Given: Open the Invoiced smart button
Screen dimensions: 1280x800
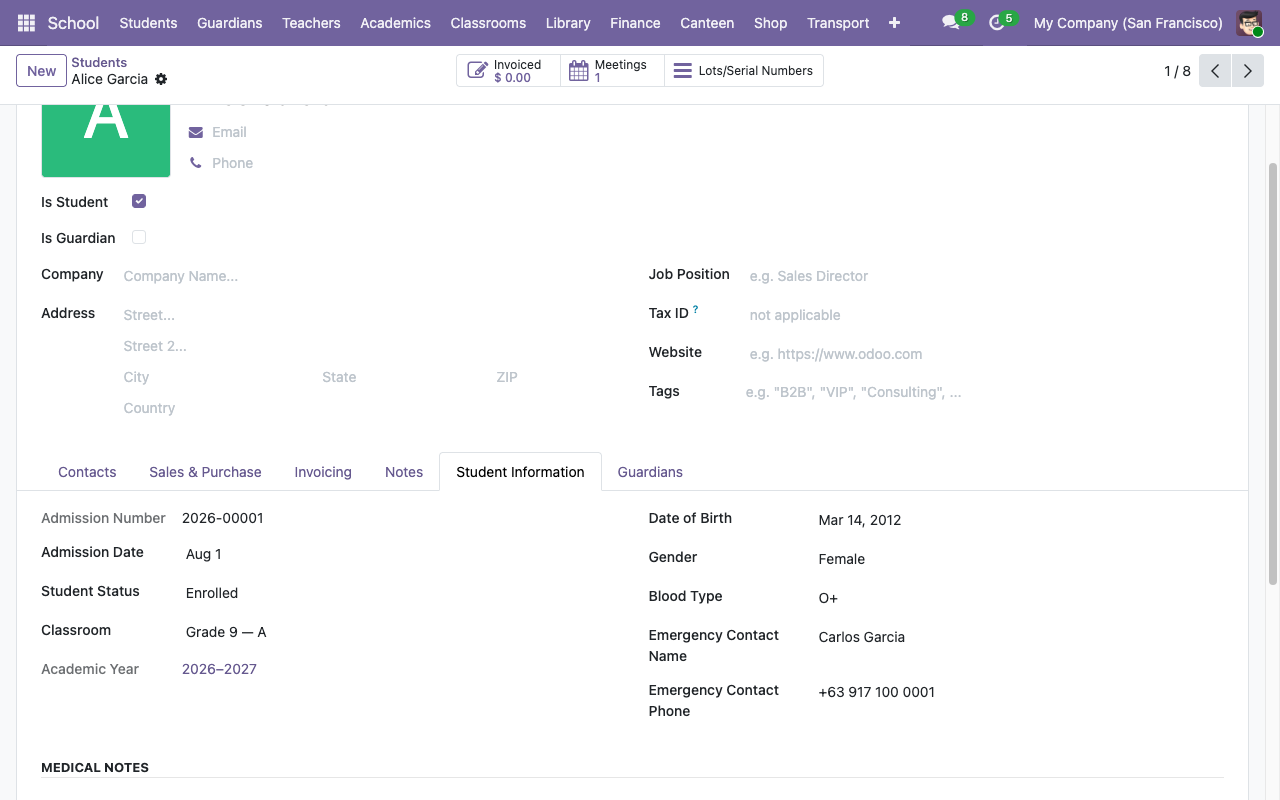Looking at the screenshot, I should click(x=508, y=71).
